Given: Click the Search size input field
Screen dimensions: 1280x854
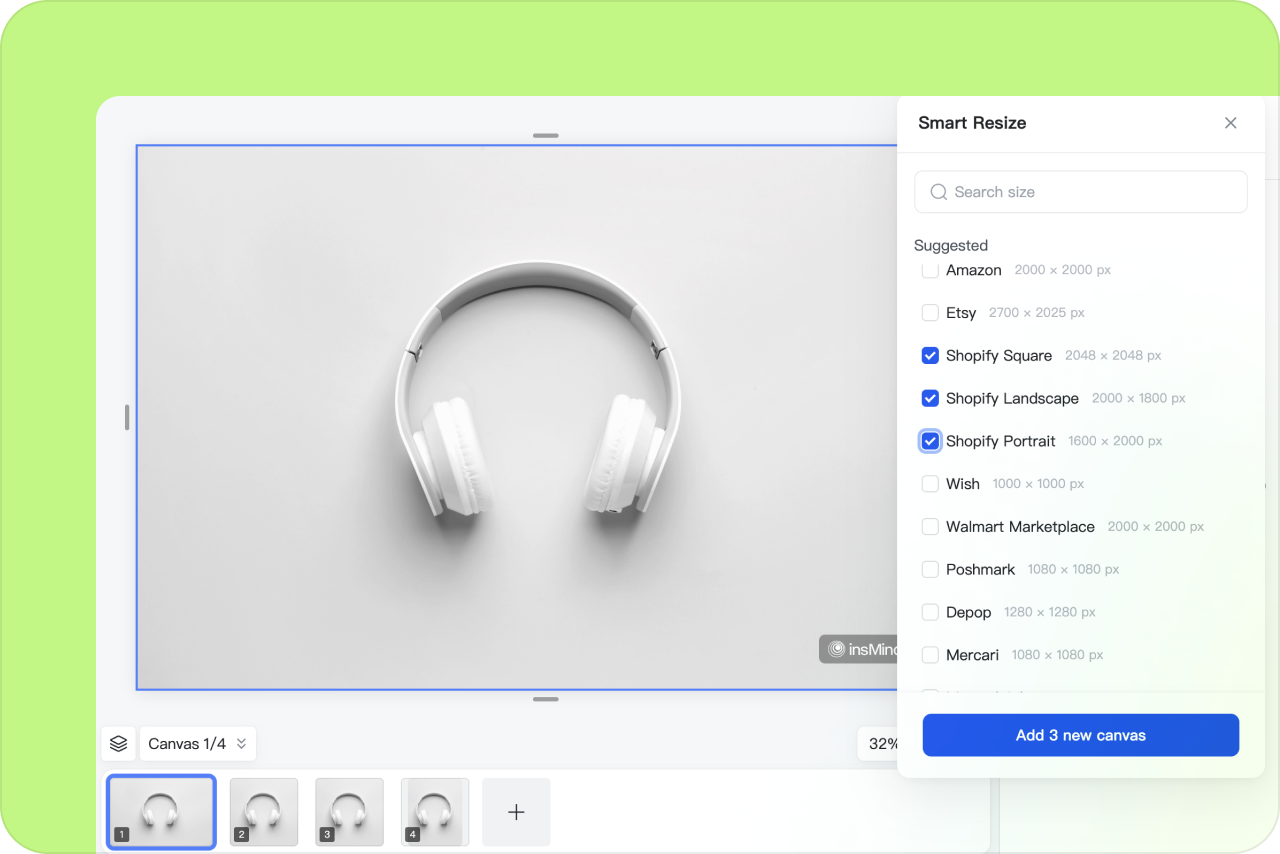Looking at the screenshot, I should point(1080,192).
